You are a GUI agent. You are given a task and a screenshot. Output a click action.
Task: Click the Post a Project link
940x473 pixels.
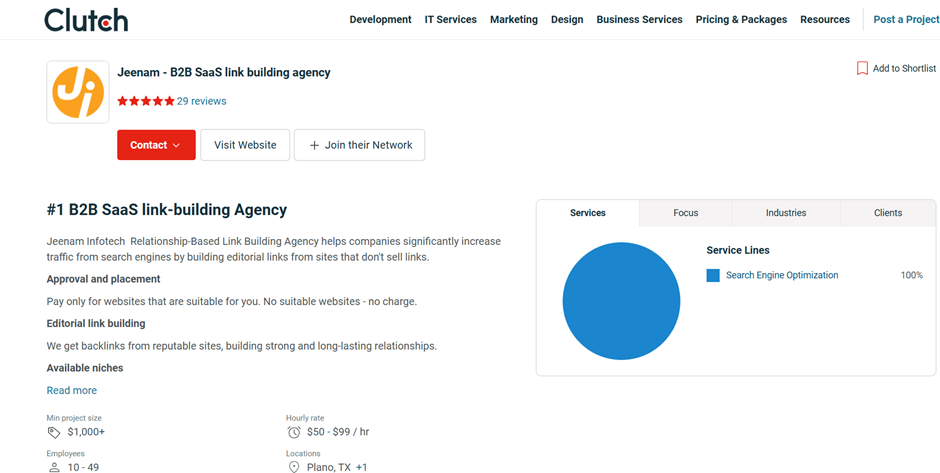pyautogui.click(x=906, y=20)
